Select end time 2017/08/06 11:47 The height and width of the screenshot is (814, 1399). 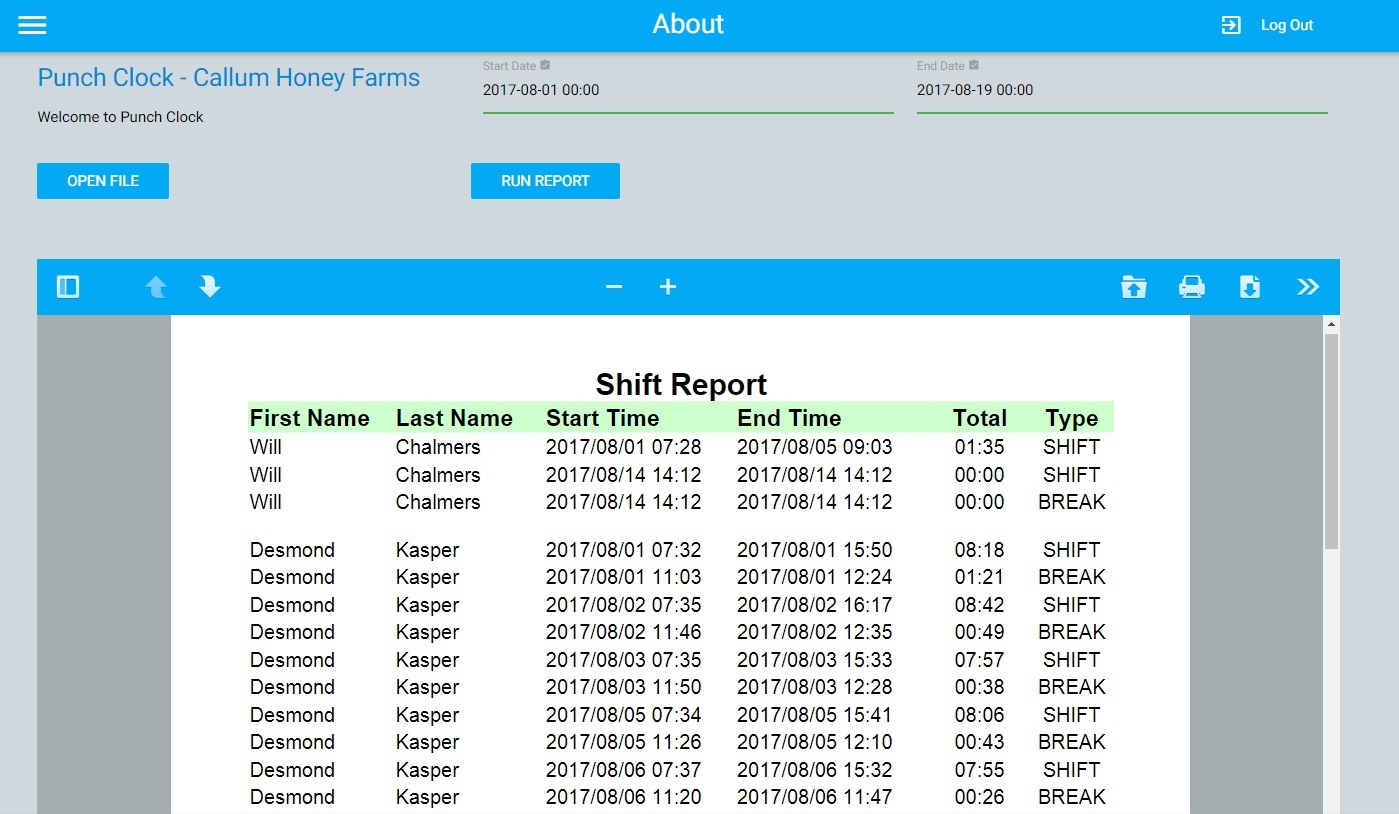[x=815, y=797]
